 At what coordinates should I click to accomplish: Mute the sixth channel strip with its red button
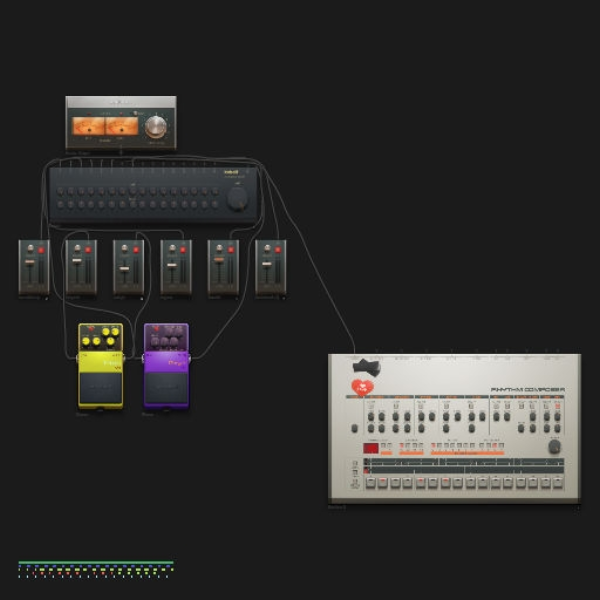pyautogui.click(x=278, y=250)
